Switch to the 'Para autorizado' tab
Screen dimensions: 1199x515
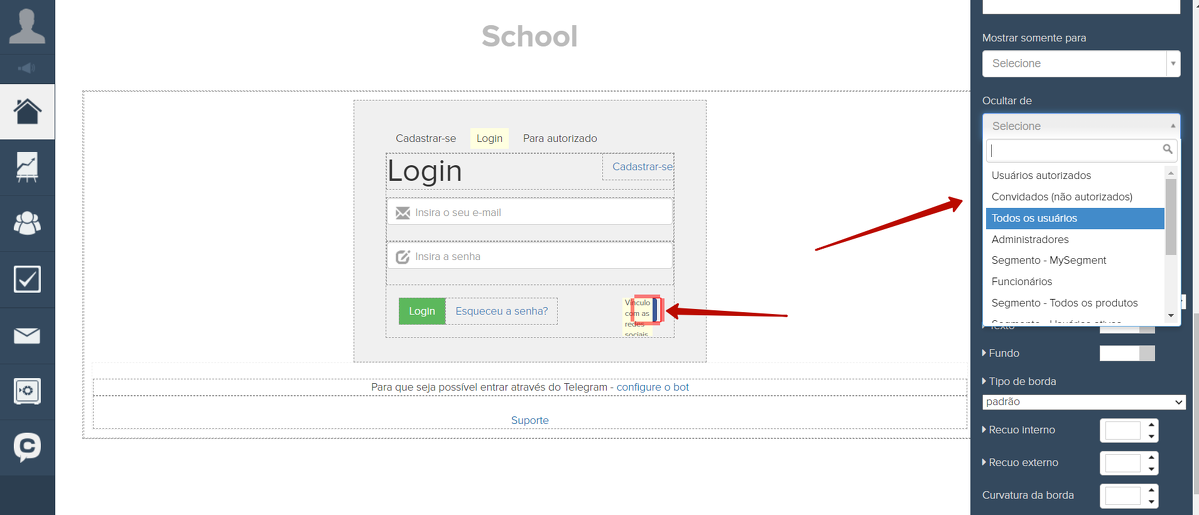point(559,139)
